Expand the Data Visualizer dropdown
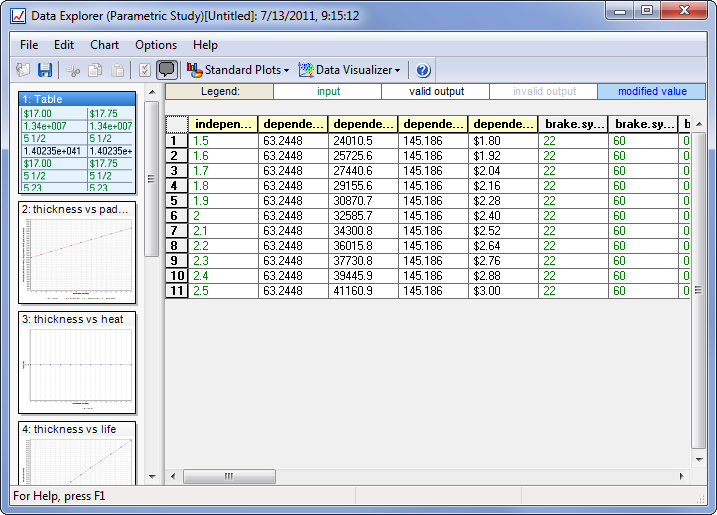The image size is (717, 515). pyautogui.click(x=350, y=70)
